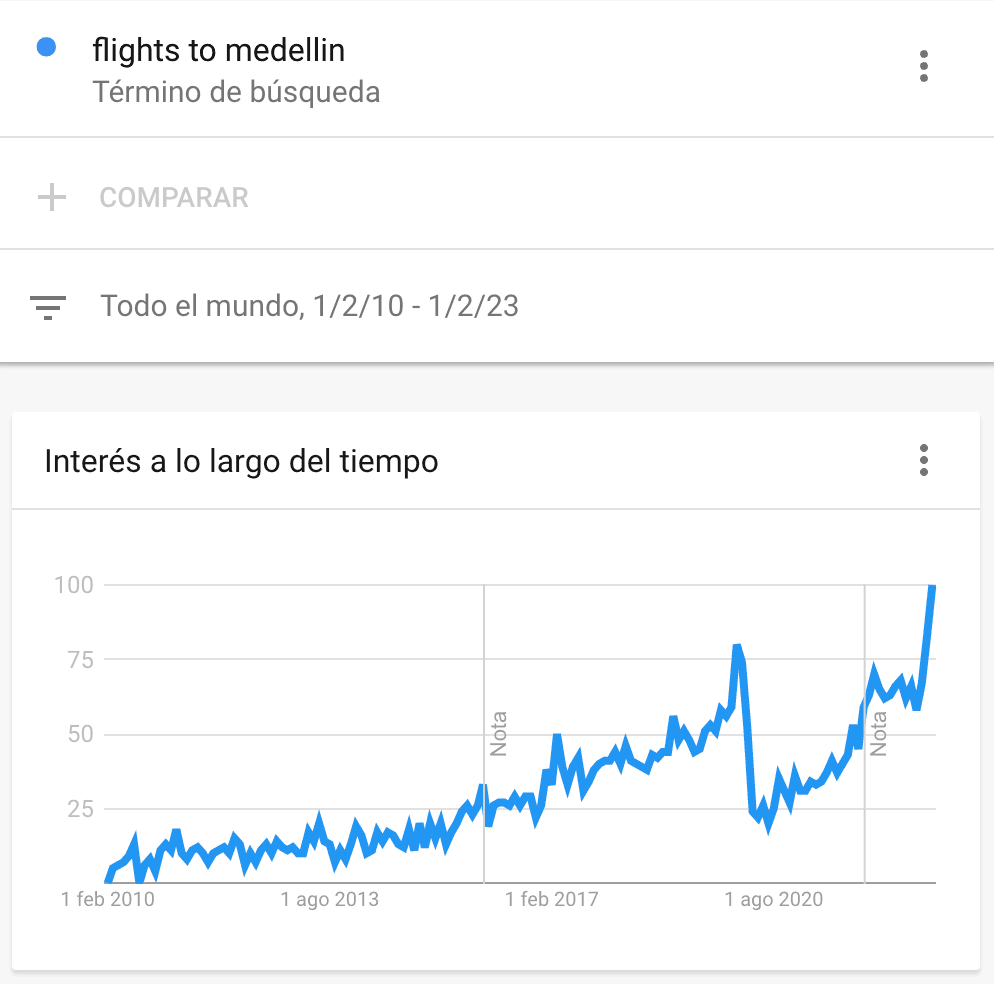Open the Todo el mundo date range filter
Image resolution: width=994 pixels, height=984 pixels.
click(309, 306)
